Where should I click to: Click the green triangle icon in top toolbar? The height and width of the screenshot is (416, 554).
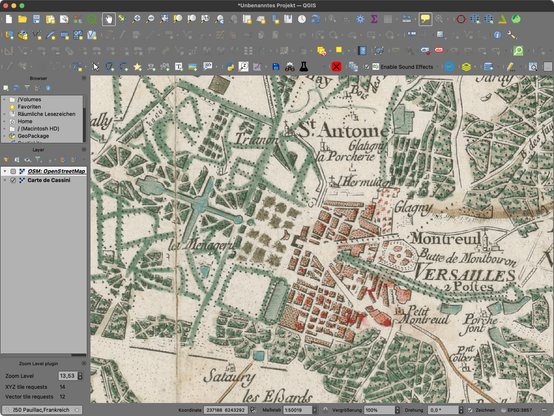(x=502, y=19)
